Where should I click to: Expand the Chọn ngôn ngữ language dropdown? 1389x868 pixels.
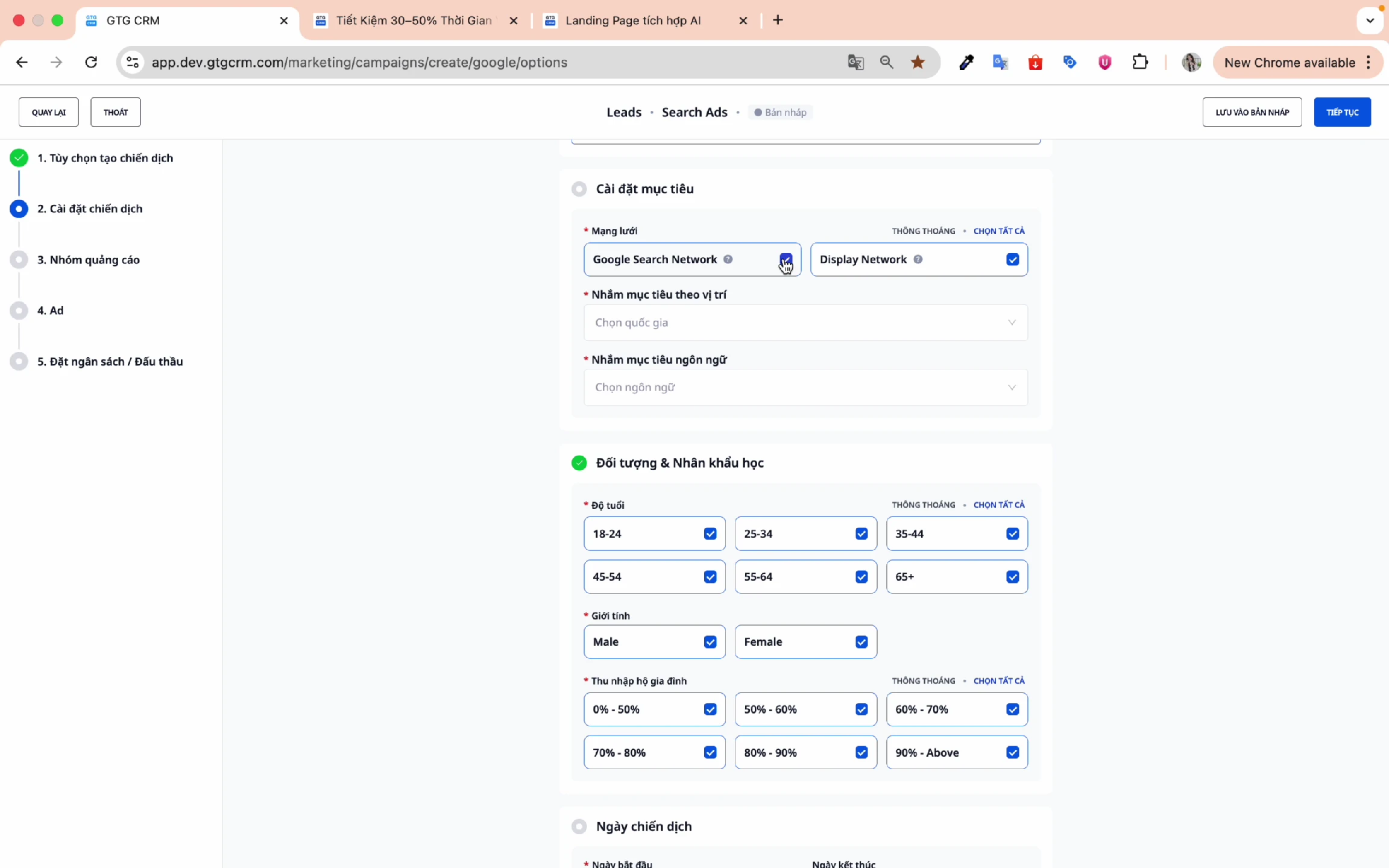click(805, 387)
